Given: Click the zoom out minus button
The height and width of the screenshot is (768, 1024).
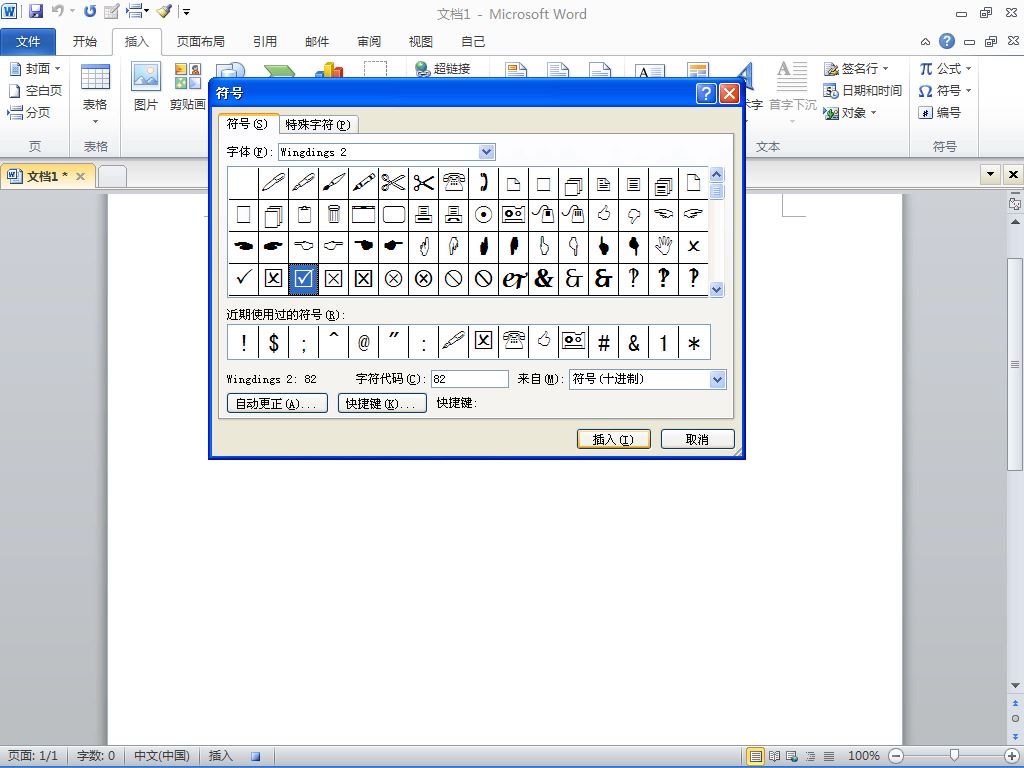Looking at the screenshot, I should coord(897,756).
